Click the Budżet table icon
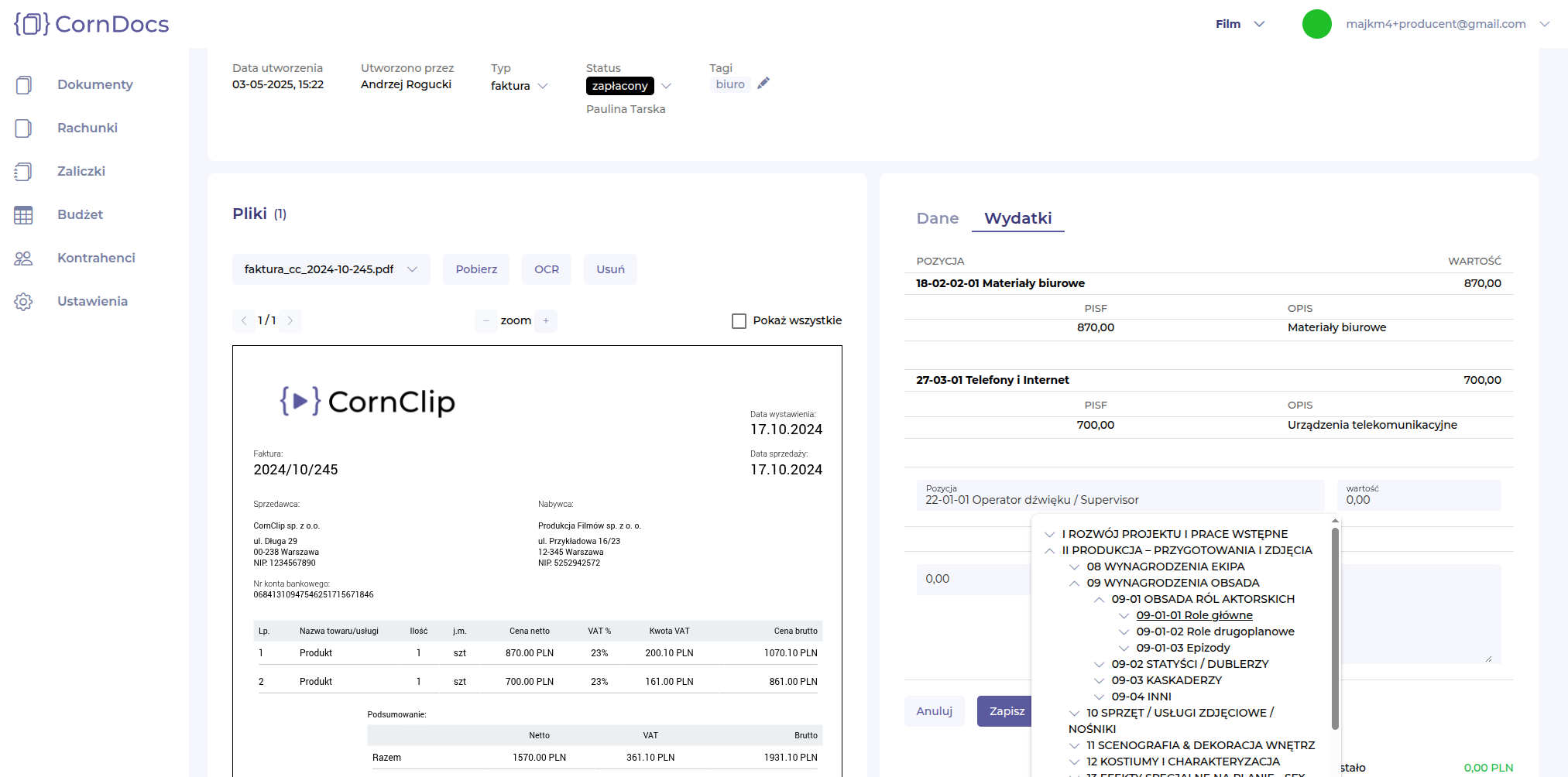This screenshot has height=777, width=1568. (x=24, y=214)
